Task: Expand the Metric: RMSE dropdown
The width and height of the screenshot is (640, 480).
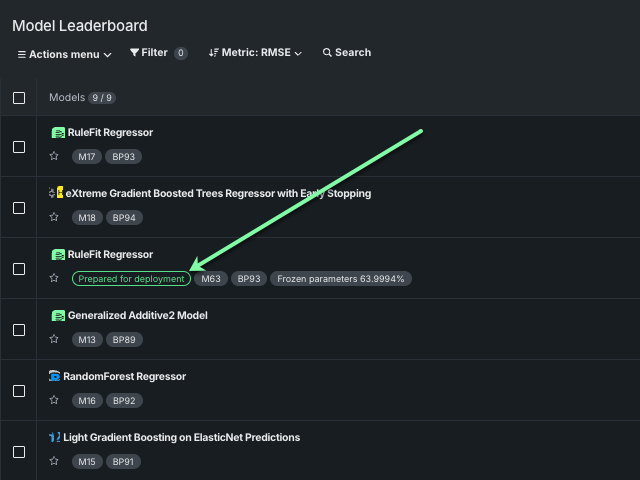Action: point(255,53)
